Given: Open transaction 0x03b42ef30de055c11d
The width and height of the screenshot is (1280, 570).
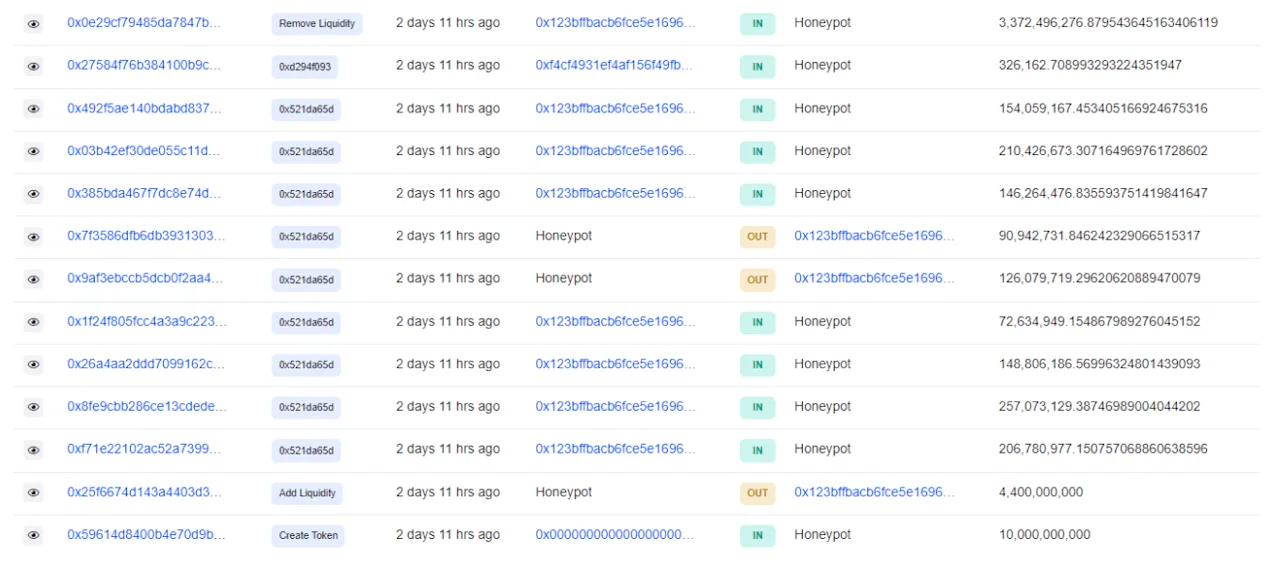Looking at the screenshot, I should pos(144,151).
